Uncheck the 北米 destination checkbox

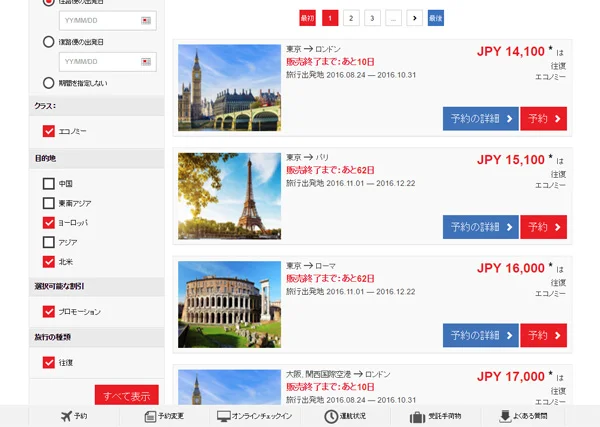pos(49,262)
